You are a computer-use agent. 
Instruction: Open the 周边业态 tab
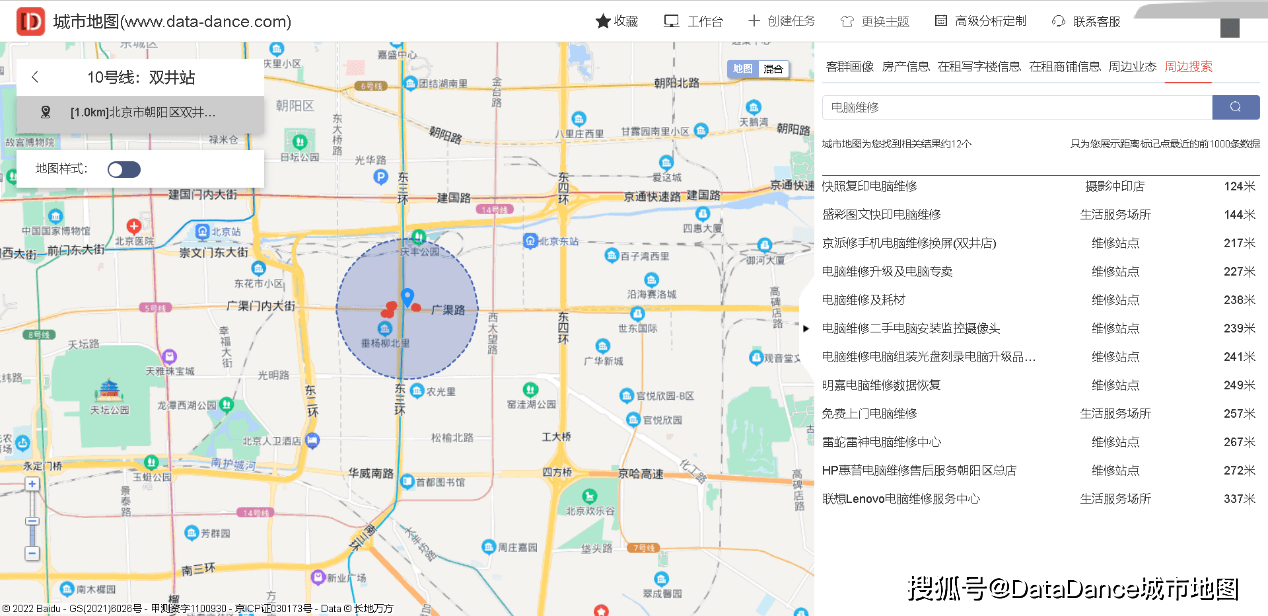coord(1132,67)
